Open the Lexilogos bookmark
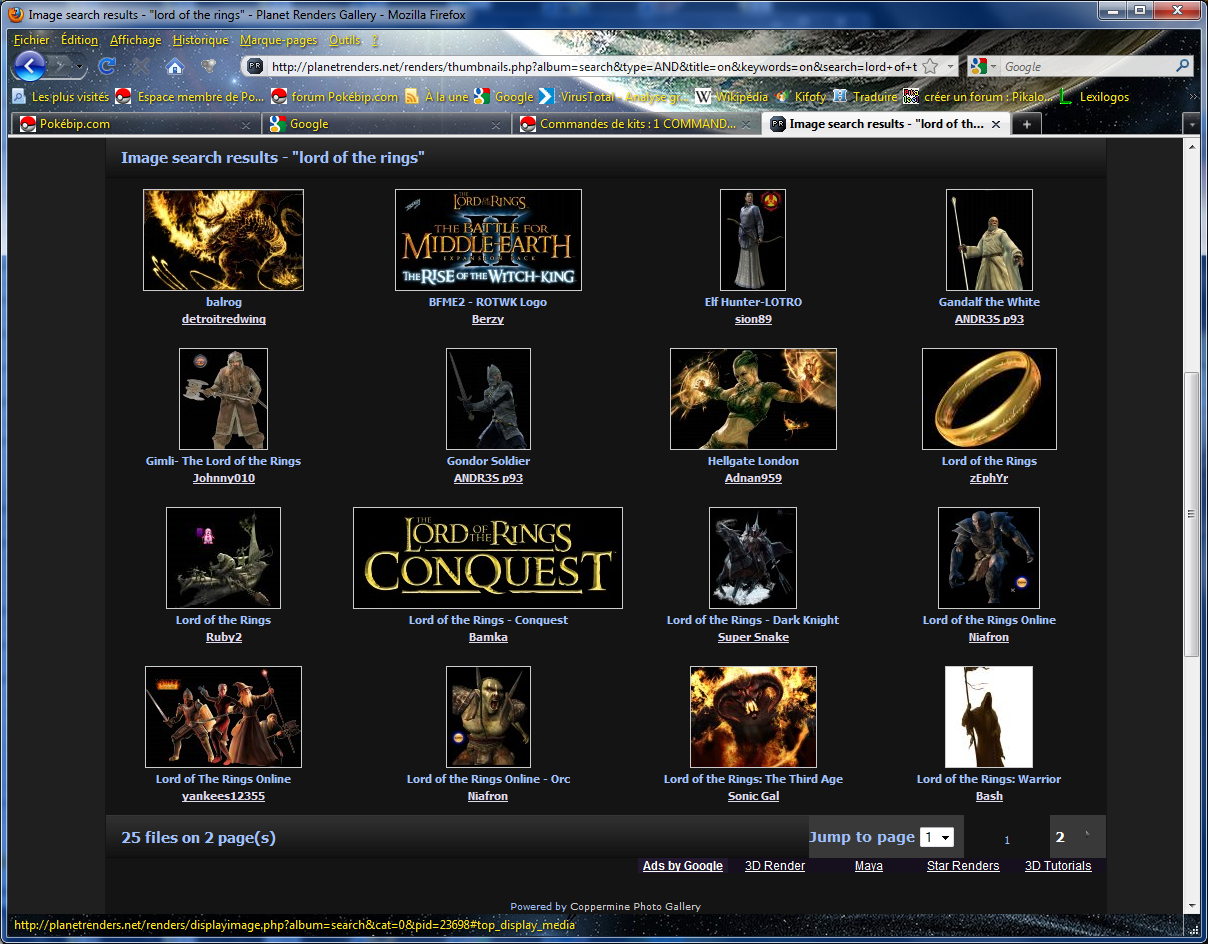The height and width of the screenshot is (944, 1208). coord(1094,97)
